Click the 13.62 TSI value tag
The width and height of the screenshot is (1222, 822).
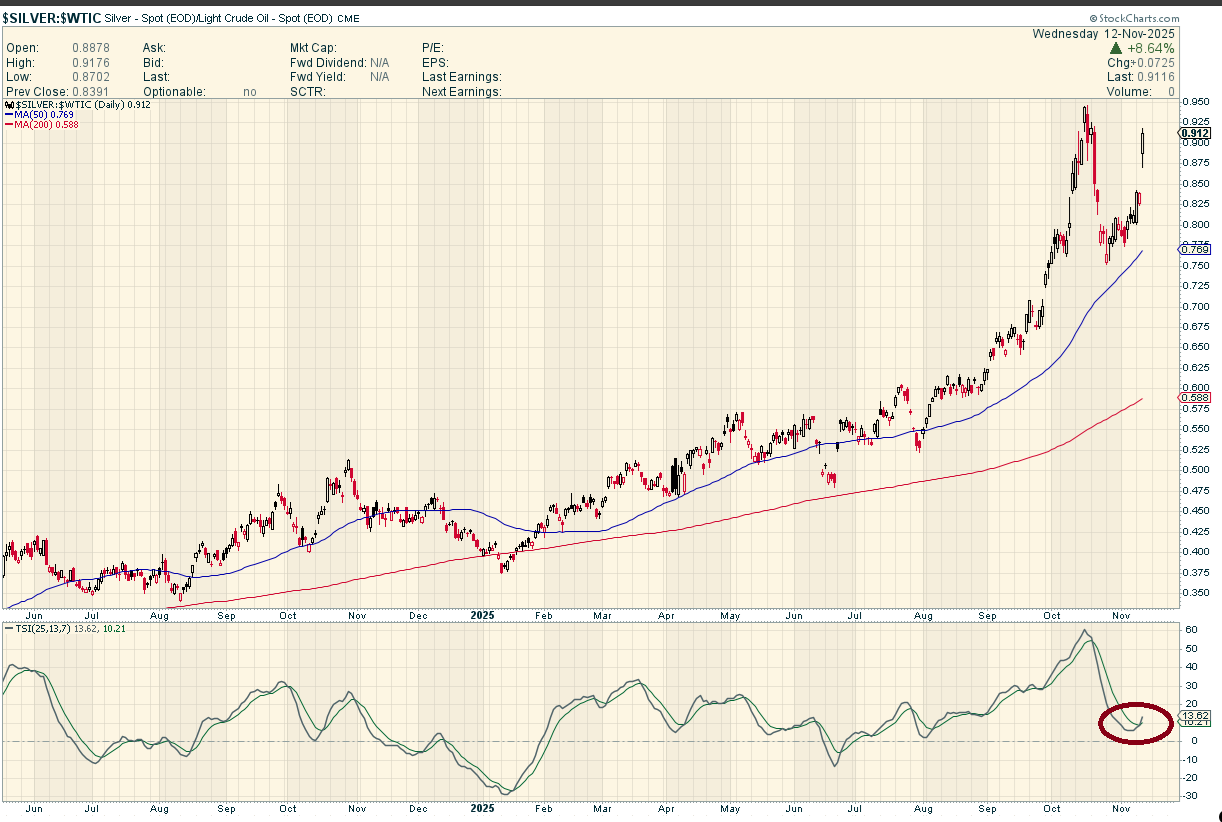coord(1195,716)
